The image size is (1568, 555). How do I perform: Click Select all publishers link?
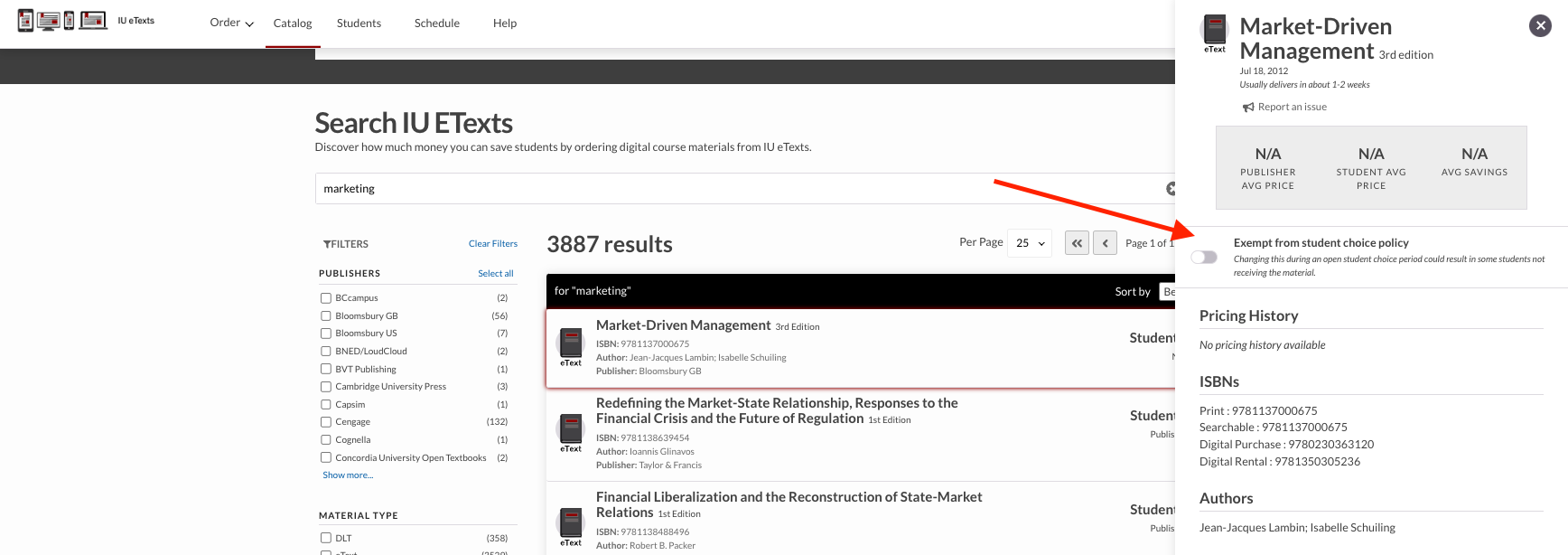click(495, 273)
